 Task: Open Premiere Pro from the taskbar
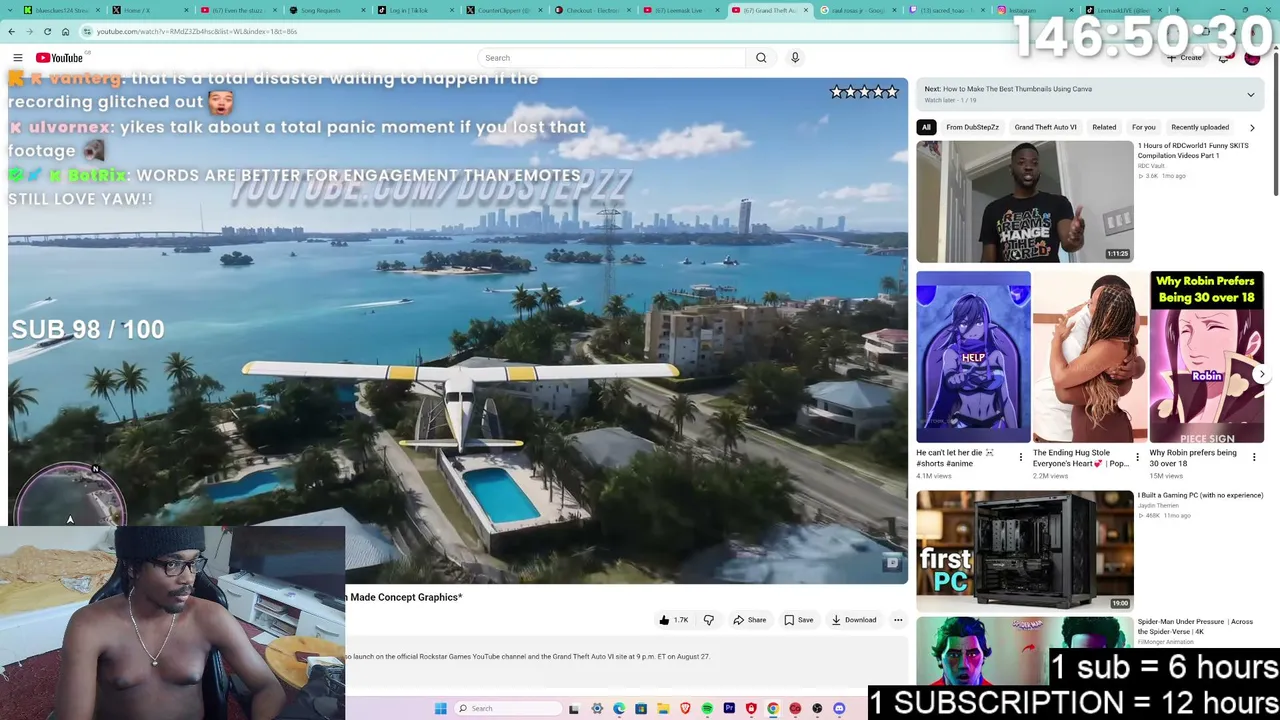tap(729, 709)
